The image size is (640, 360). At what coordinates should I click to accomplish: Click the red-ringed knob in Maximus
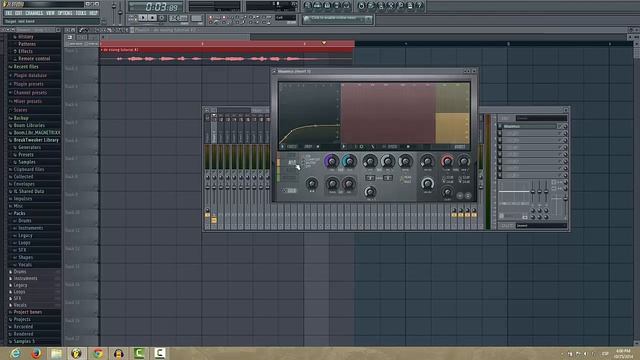447,161
